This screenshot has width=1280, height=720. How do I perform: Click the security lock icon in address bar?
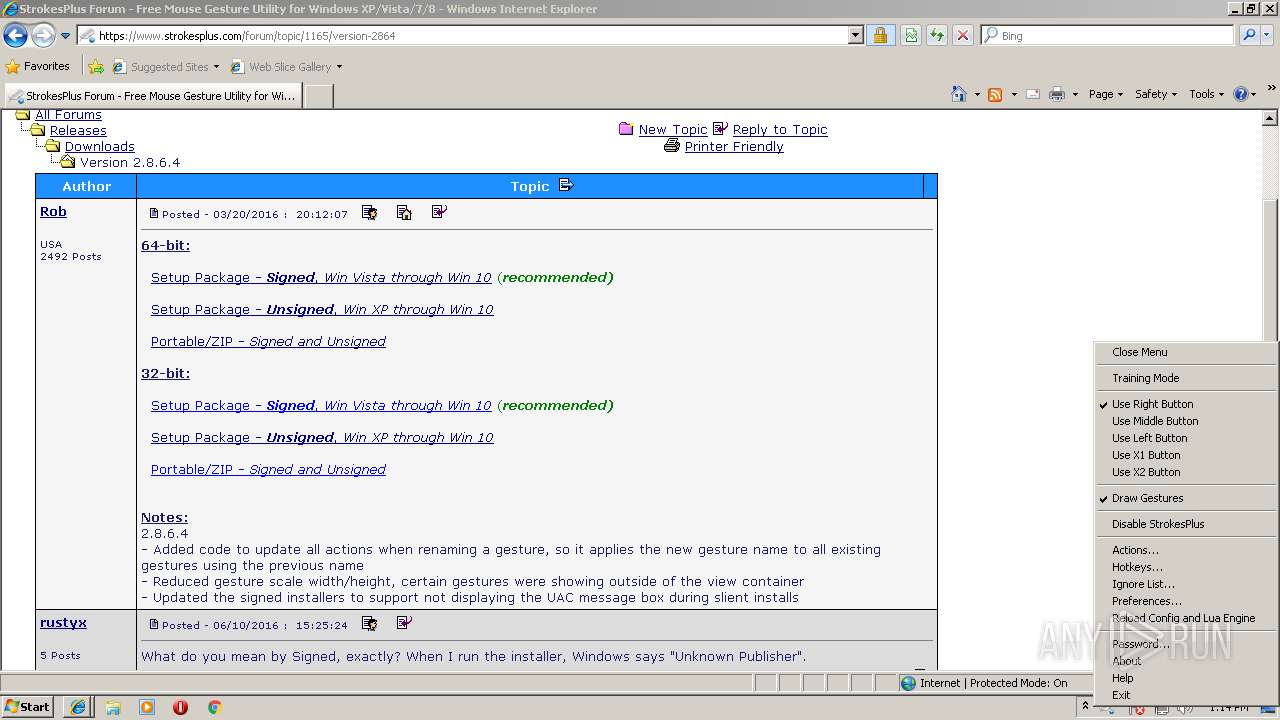880,36
